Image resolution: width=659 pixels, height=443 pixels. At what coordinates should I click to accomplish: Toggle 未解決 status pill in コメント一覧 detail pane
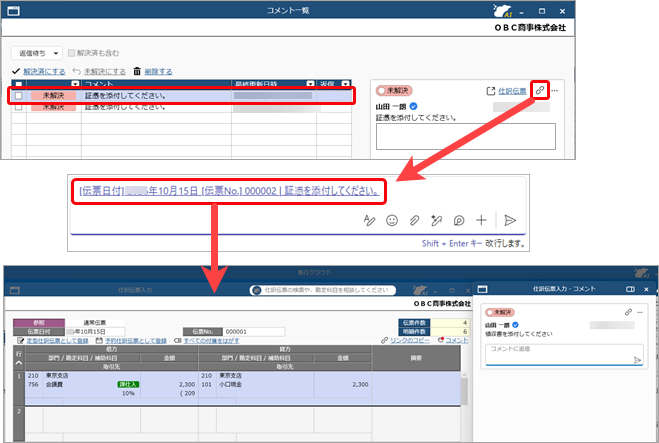[394, 90]
